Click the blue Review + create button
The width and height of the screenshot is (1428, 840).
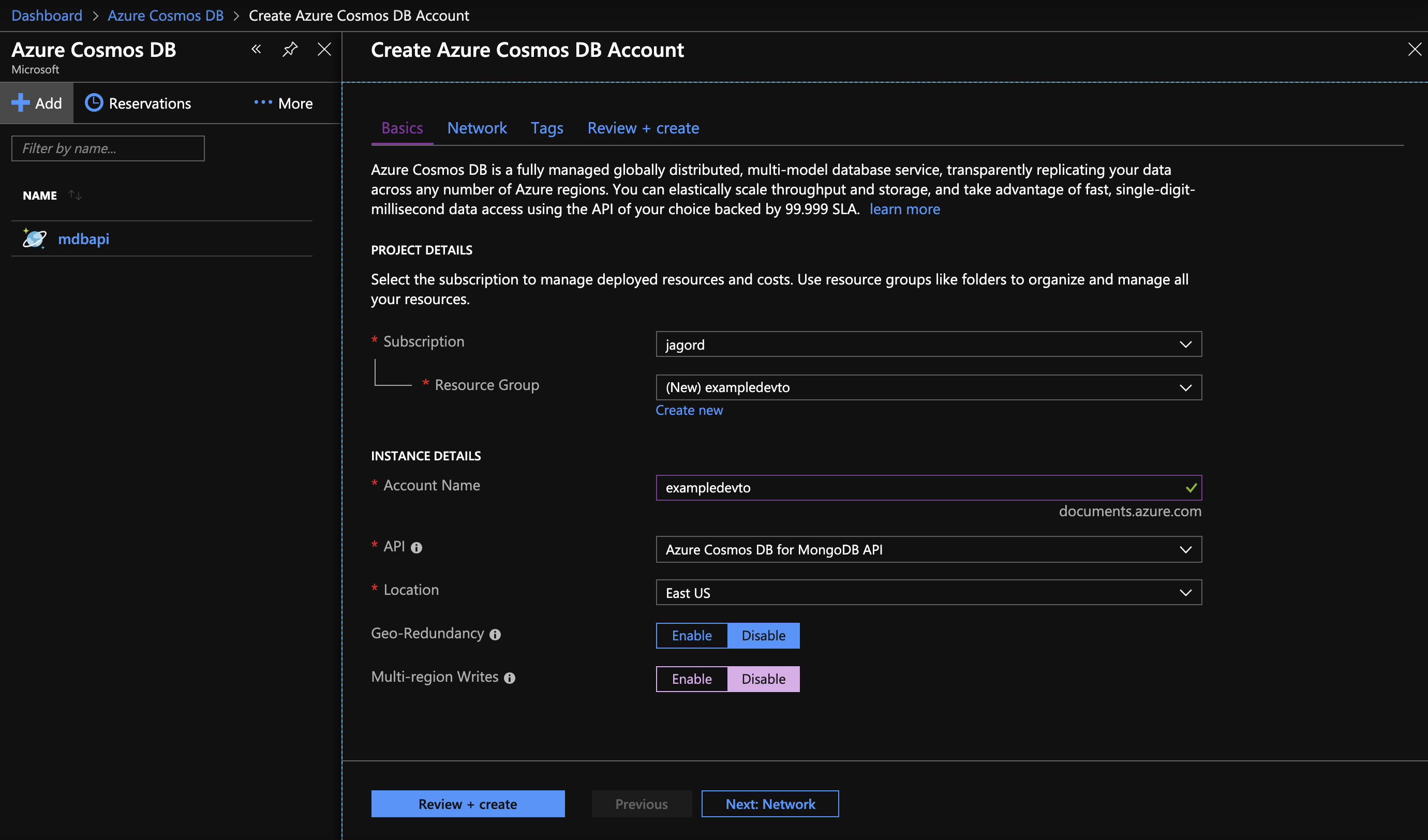[x=468, y=804]
